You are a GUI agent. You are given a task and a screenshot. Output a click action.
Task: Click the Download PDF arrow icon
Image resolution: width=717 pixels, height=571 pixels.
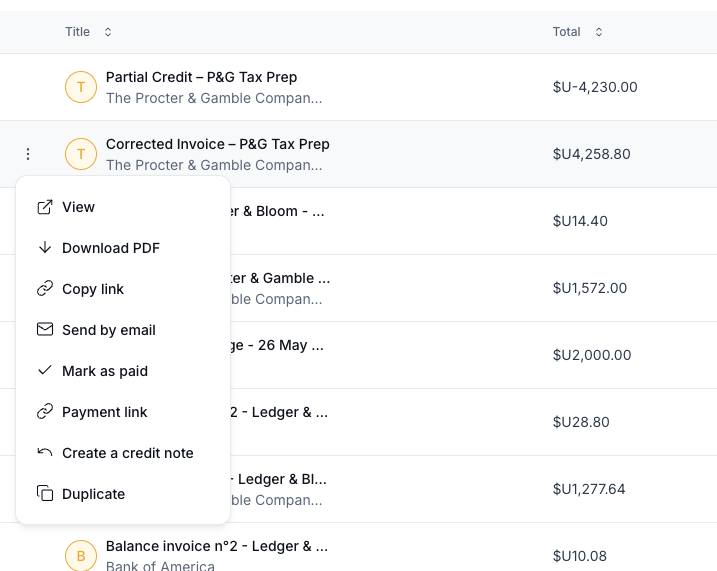[45, 247]
